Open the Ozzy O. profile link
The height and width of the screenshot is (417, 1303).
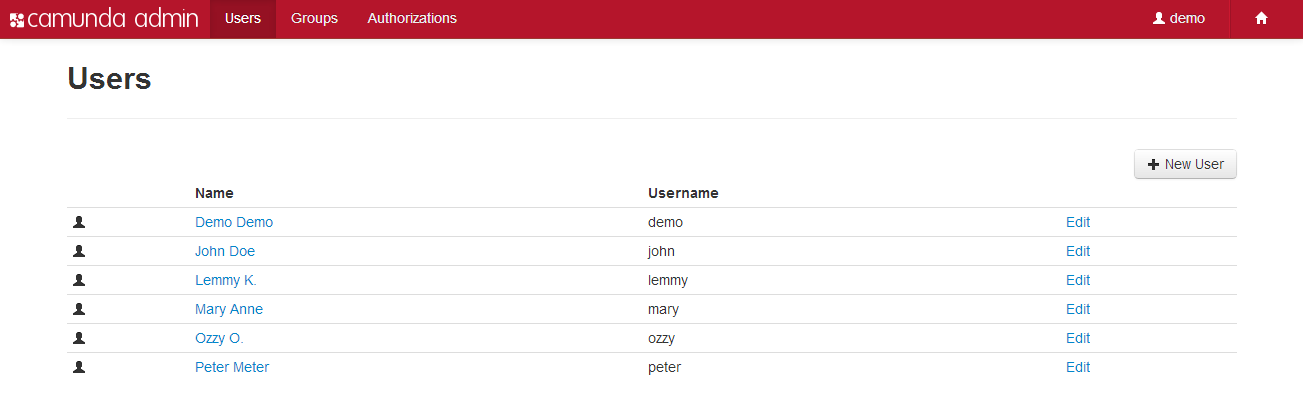click(219, 338)
